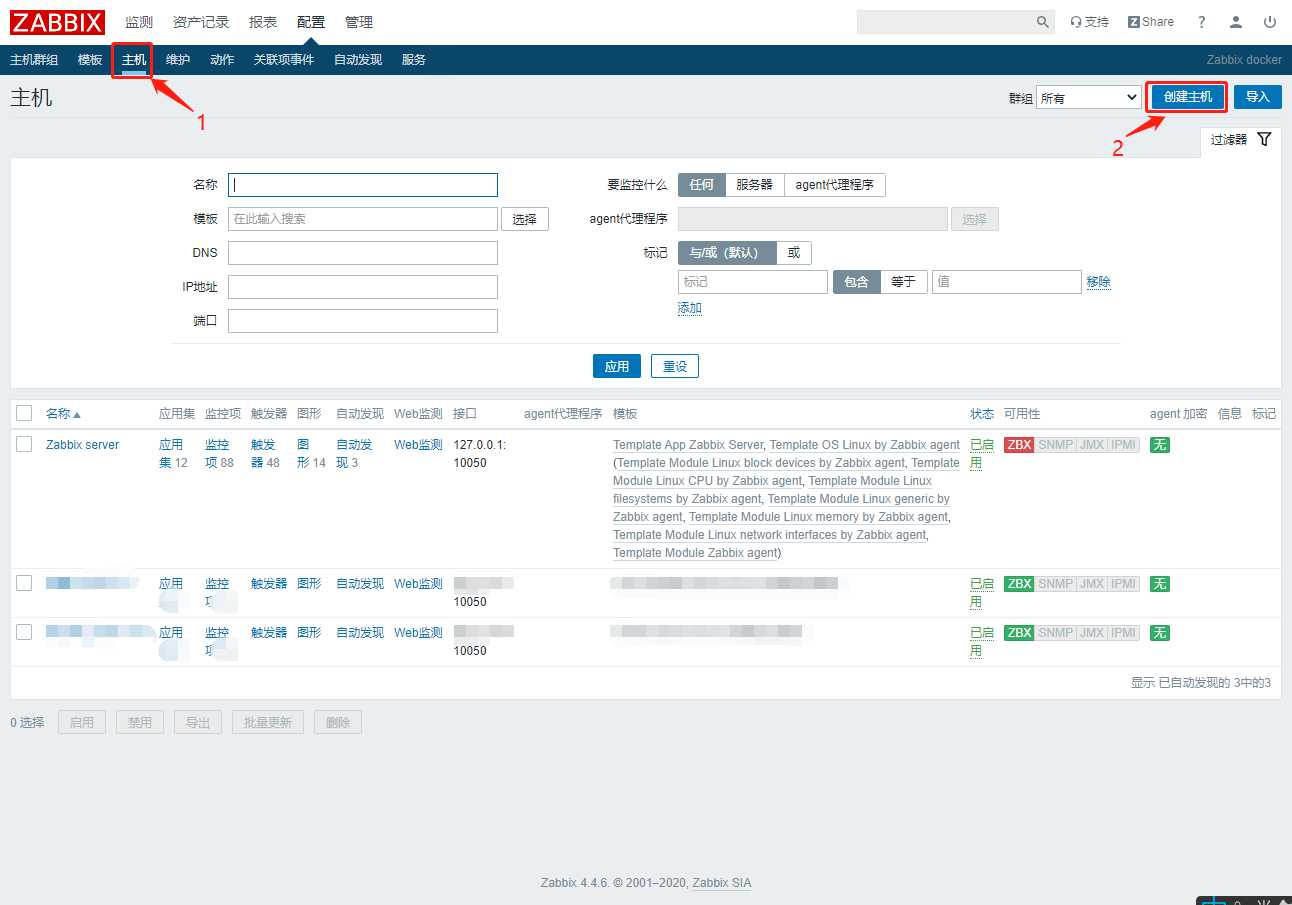Go to the 主机群组 submenu
This screenshot has width=1292, height=905.
(34, 60)
